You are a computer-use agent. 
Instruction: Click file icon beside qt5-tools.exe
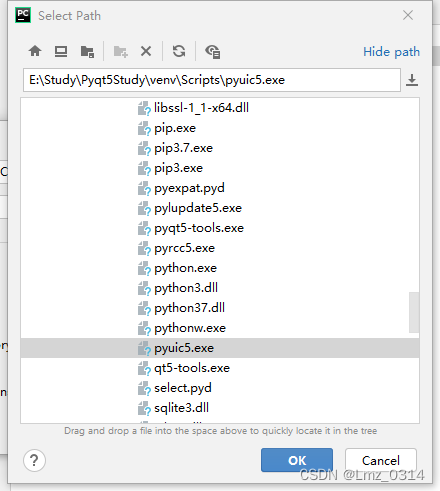click(144, 369)
